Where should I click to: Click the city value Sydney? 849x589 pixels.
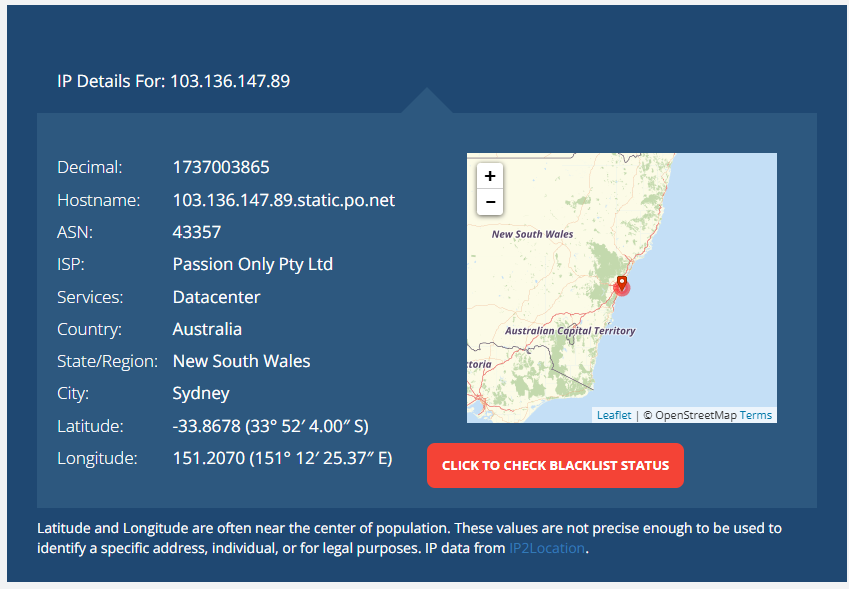click(x=201, y=394)
